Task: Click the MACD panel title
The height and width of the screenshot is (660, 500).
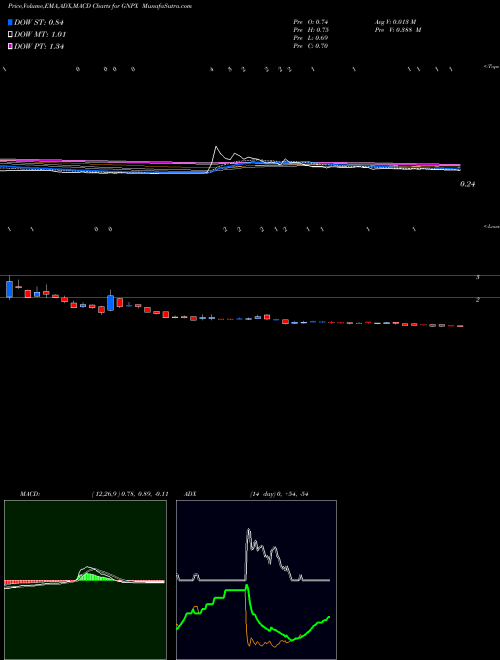Action: pyautogui.click(x=30, y=494)
